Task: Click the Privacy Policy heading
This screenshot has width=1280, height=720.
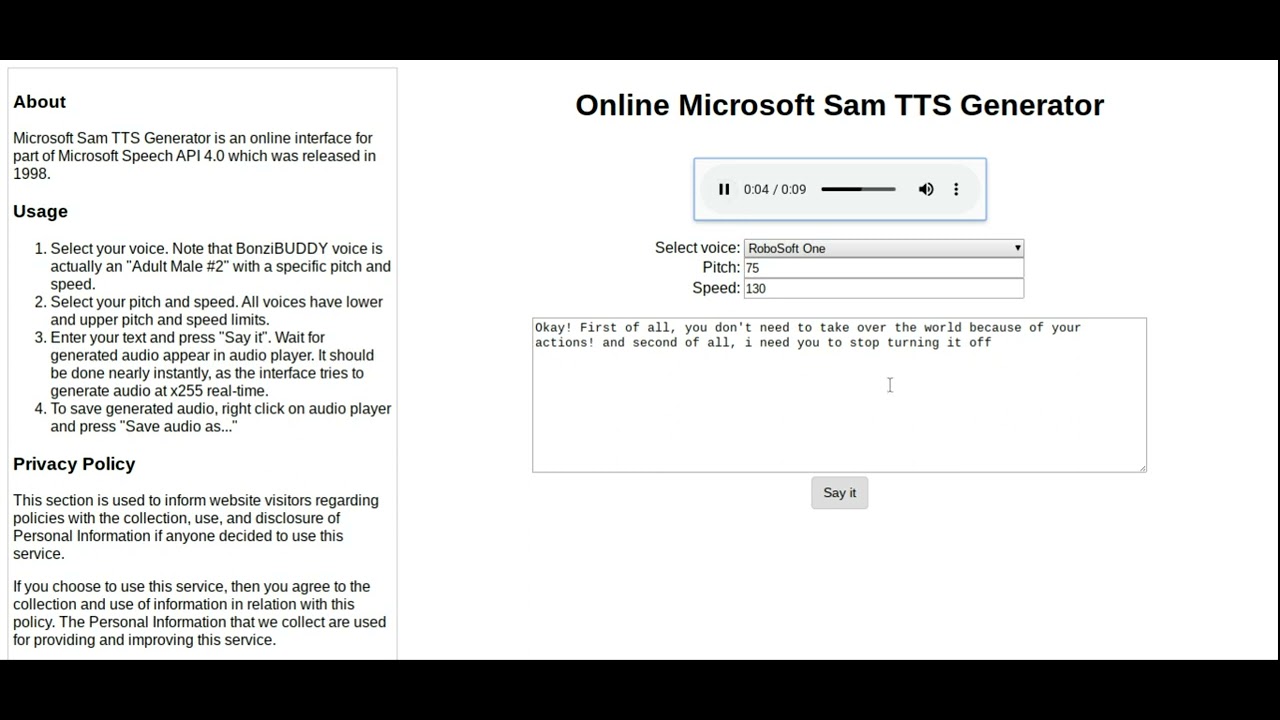Action: point(74,464)
